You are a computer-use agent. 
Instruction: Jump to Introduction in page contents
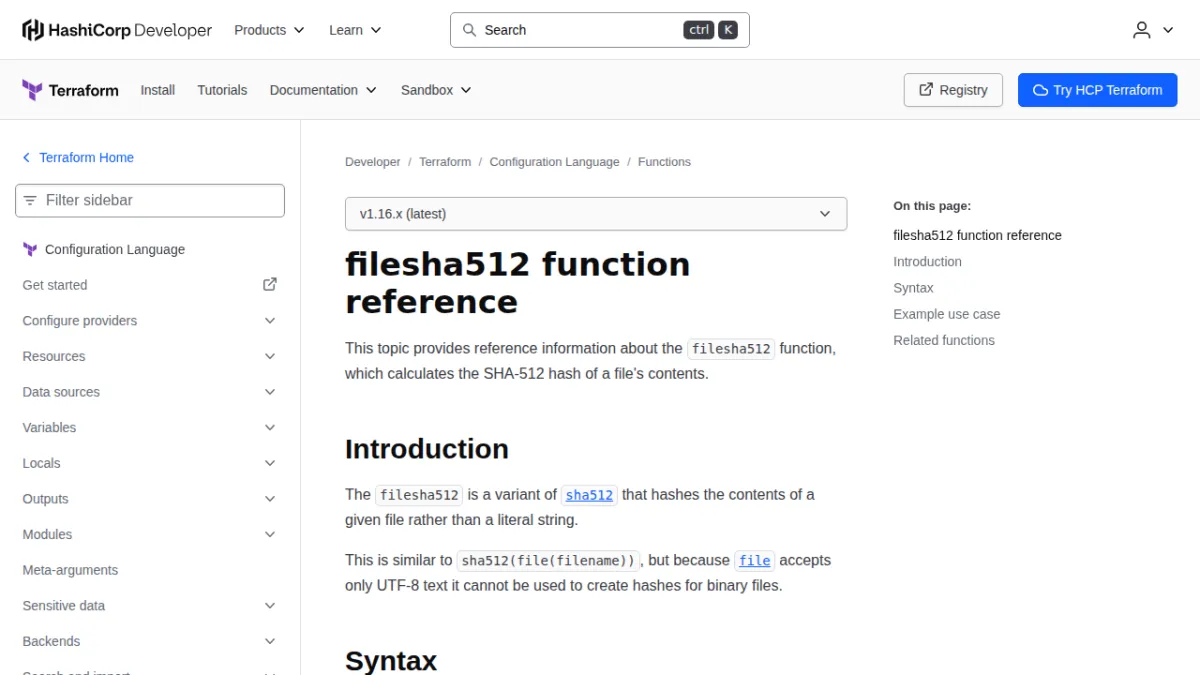927,262
